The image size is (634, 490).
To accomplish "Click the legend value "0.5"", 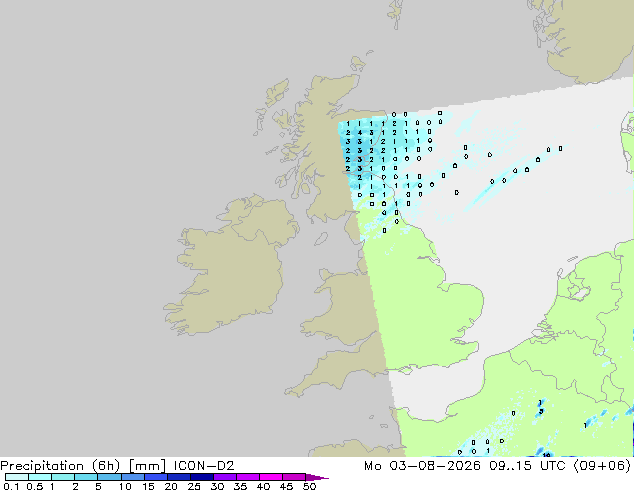I will tap(34, 486).
